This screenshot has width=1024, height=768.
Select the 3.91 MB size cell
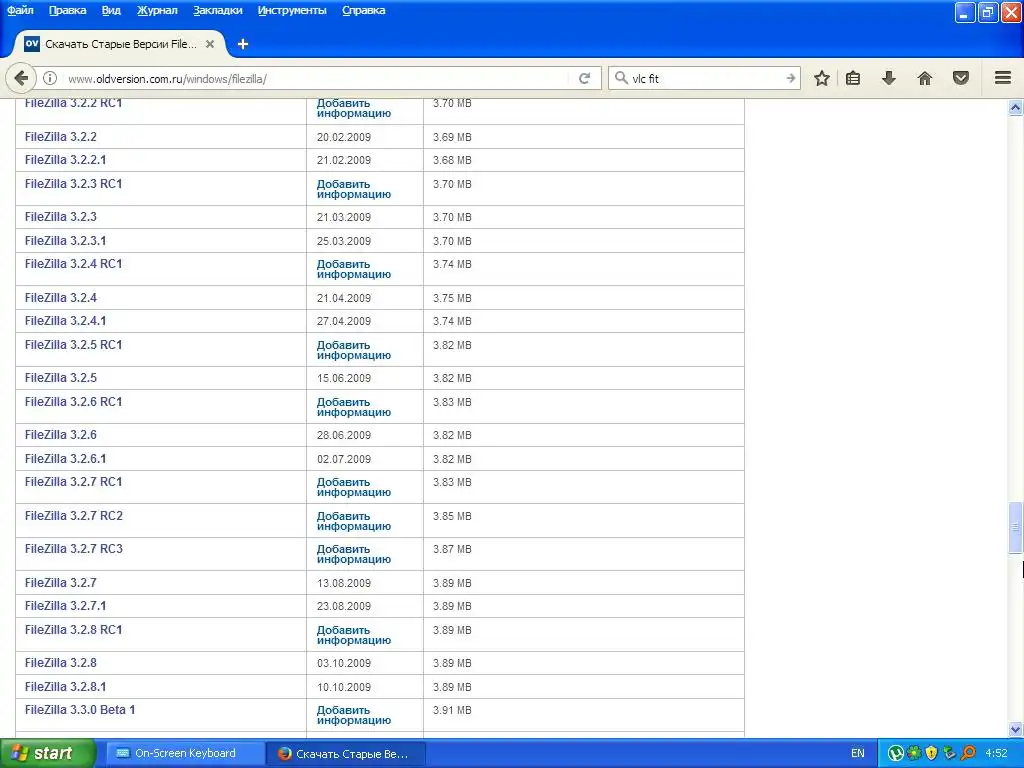coord(452,710)
